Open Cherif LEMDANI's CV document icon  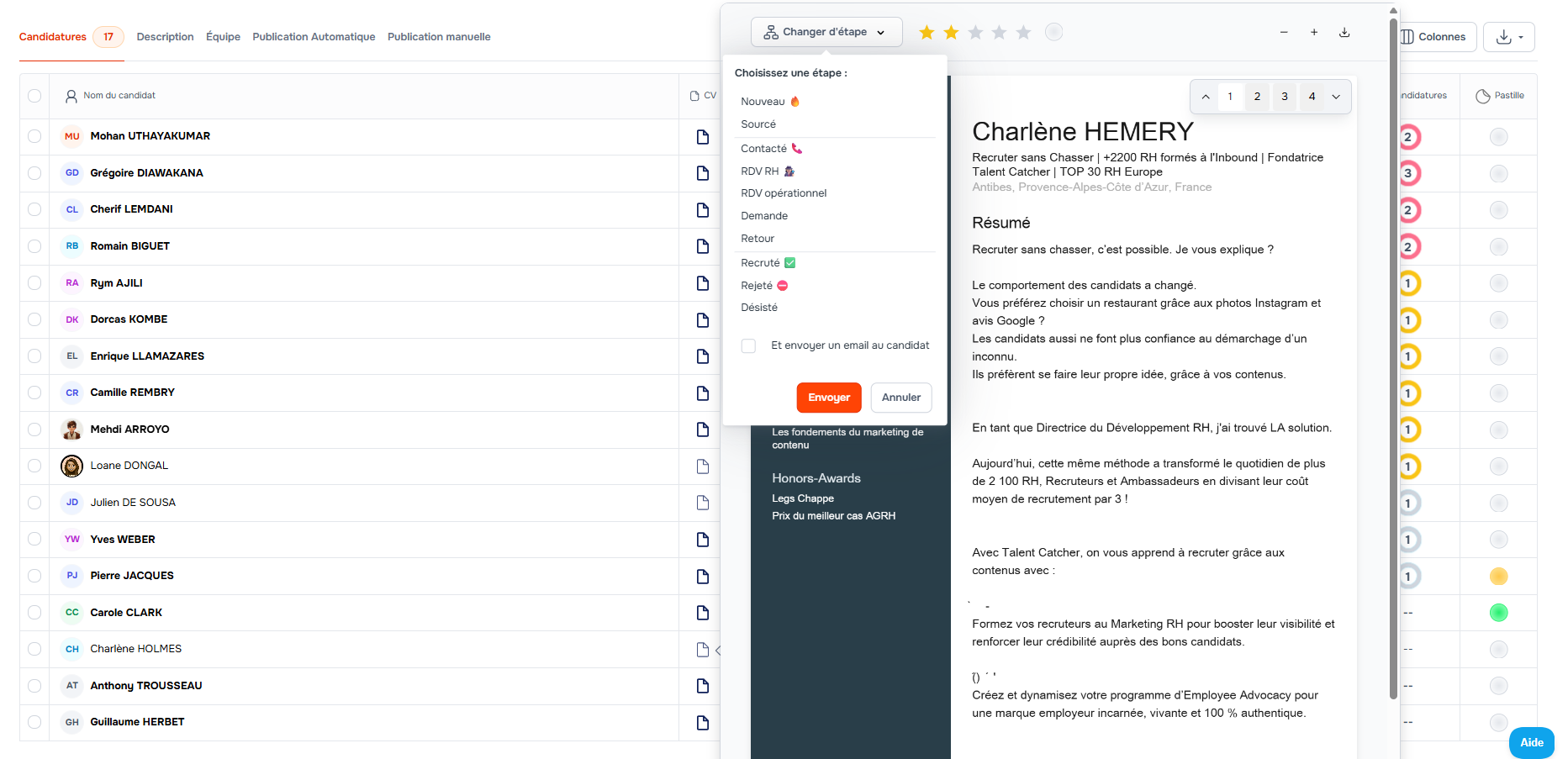click(x=703, y=209)
